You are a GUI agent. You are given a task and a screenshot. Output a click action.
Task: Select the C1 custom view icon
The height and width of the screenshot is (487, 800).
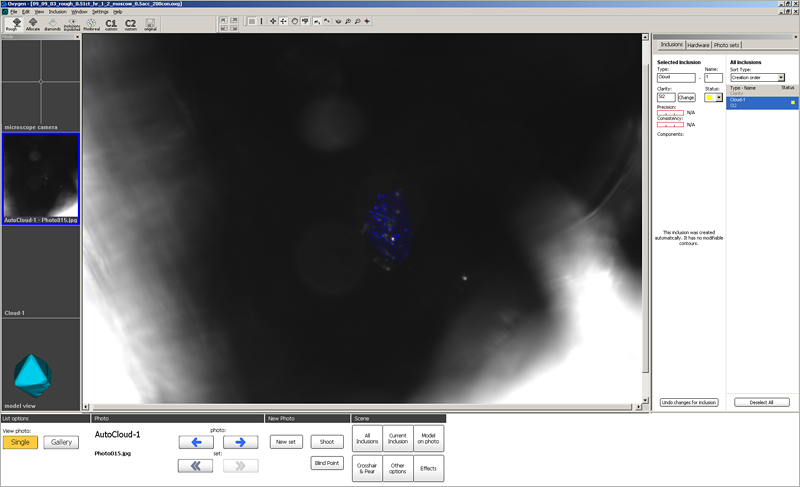[111, 24]
